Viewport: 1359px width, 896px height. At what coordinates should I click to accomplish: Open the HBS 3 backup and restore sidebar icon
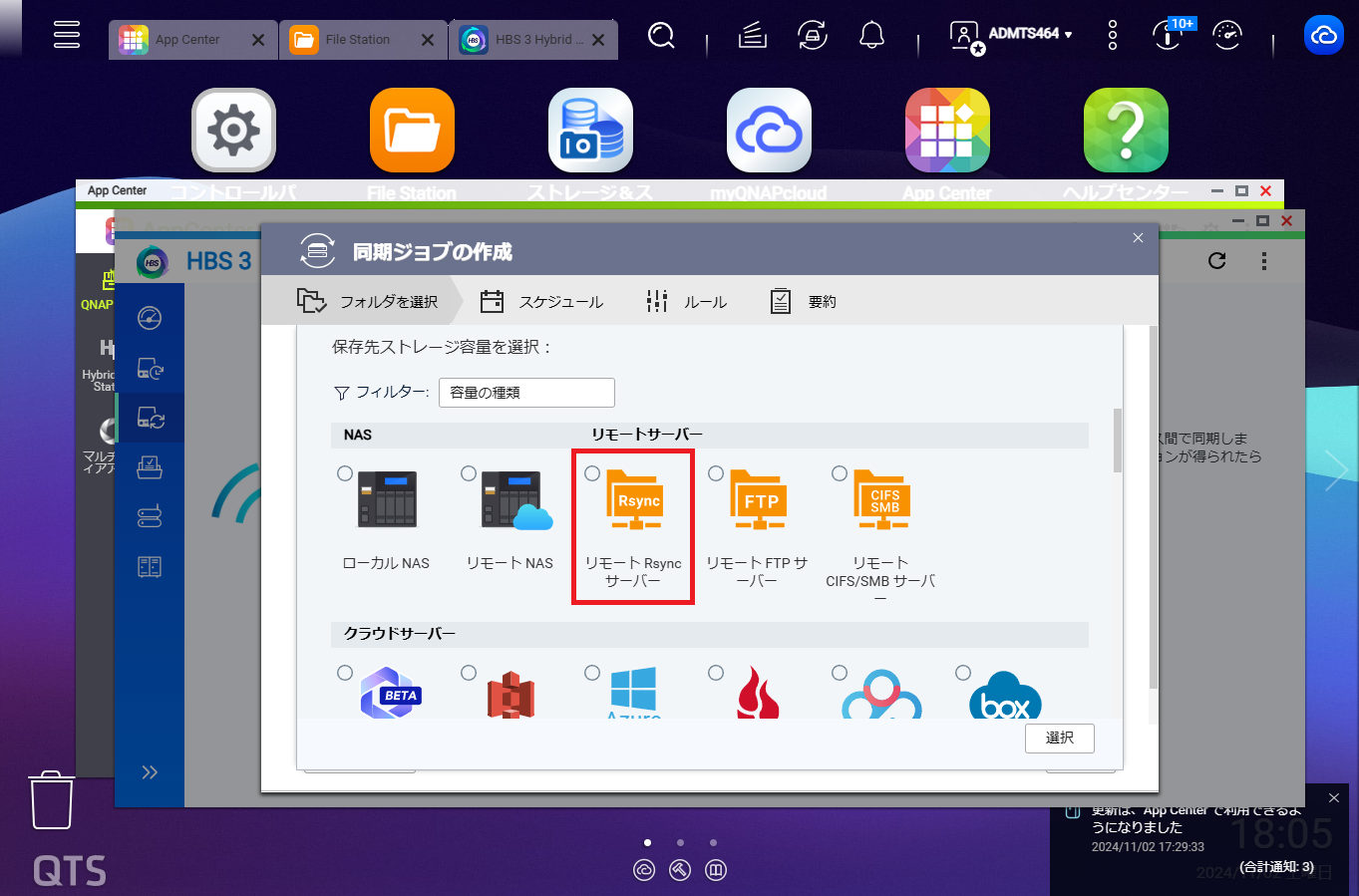click(x=150, y=369)
